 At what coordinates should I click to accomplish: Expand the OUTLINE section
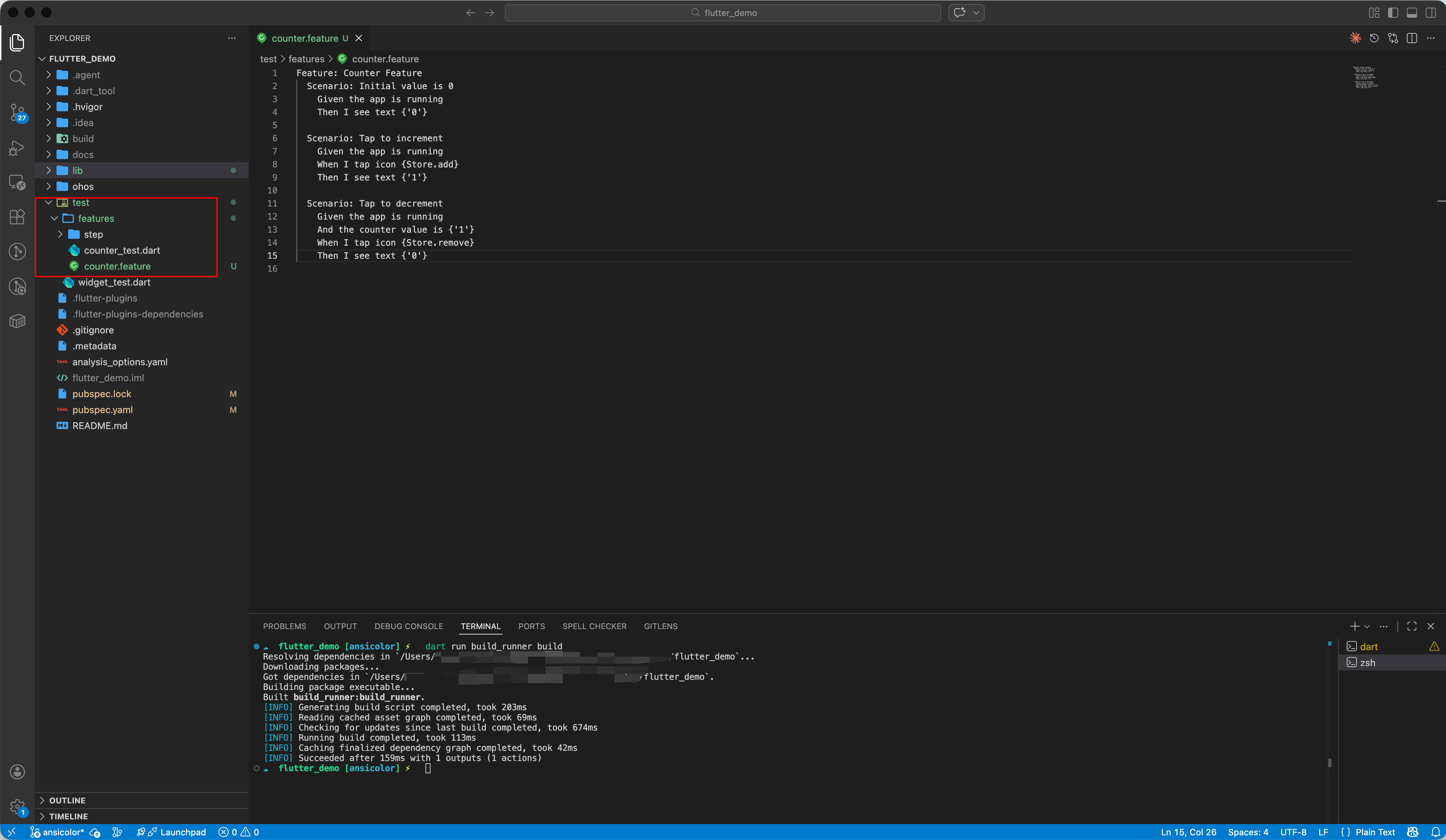[x=67, y=800]
